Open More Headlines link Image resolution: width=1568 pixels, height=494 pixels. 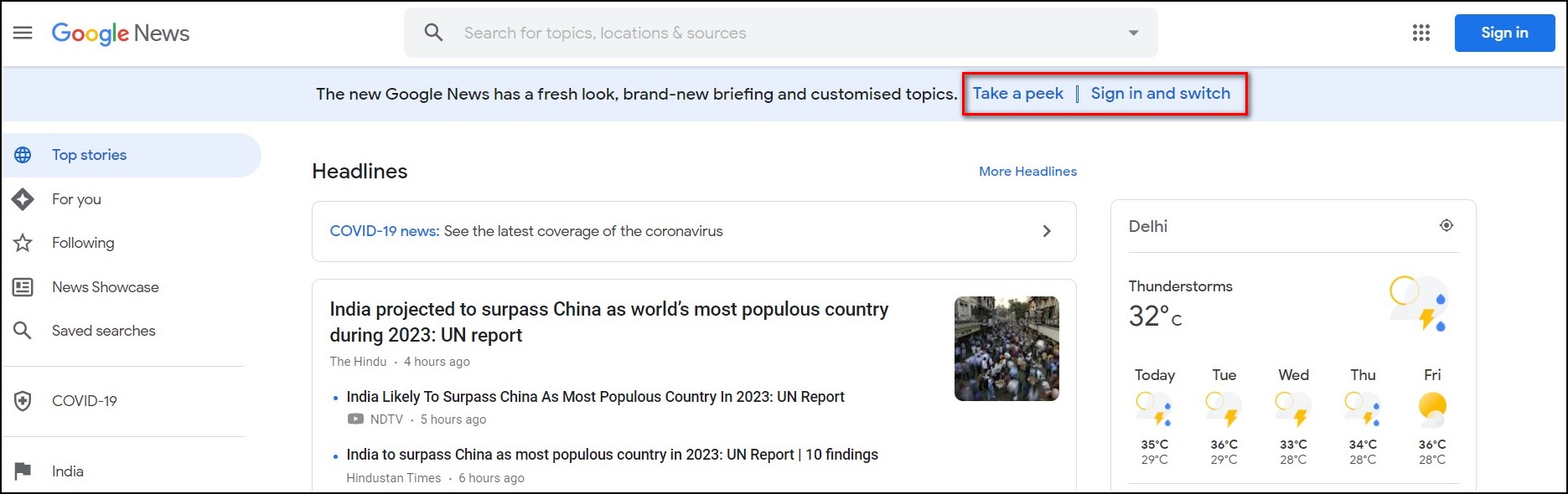pos(1027,171)
